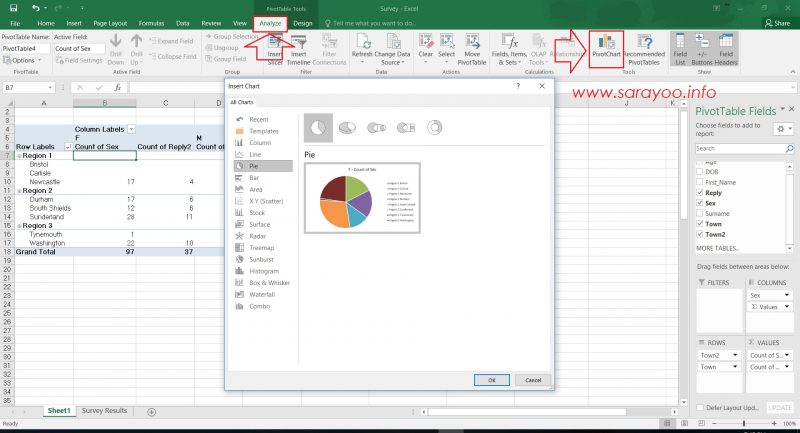The width and height of the screenshot is (800, 433).
Task: Click the Undo arrow icon
Action: pyautogui.click(x=35, y=8)
